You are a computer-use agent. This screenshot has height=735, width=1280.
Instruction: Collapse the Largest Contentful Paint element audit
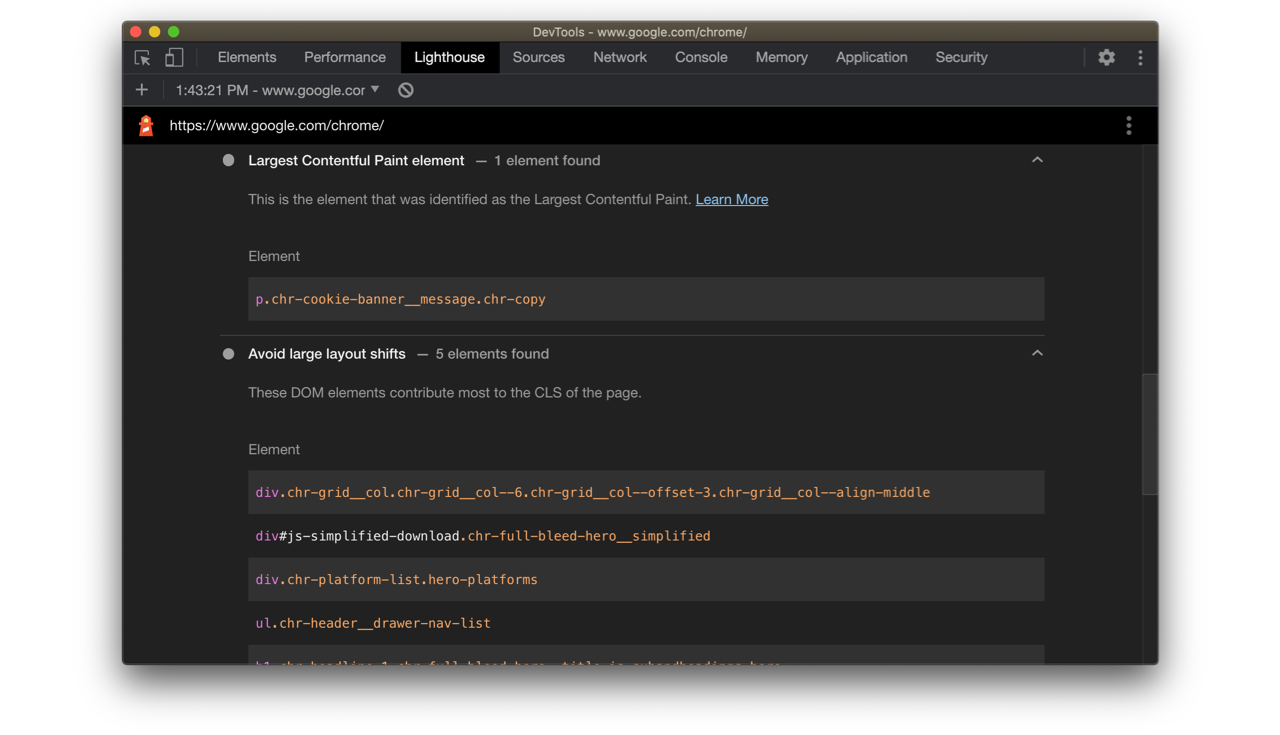point(1037,160)
